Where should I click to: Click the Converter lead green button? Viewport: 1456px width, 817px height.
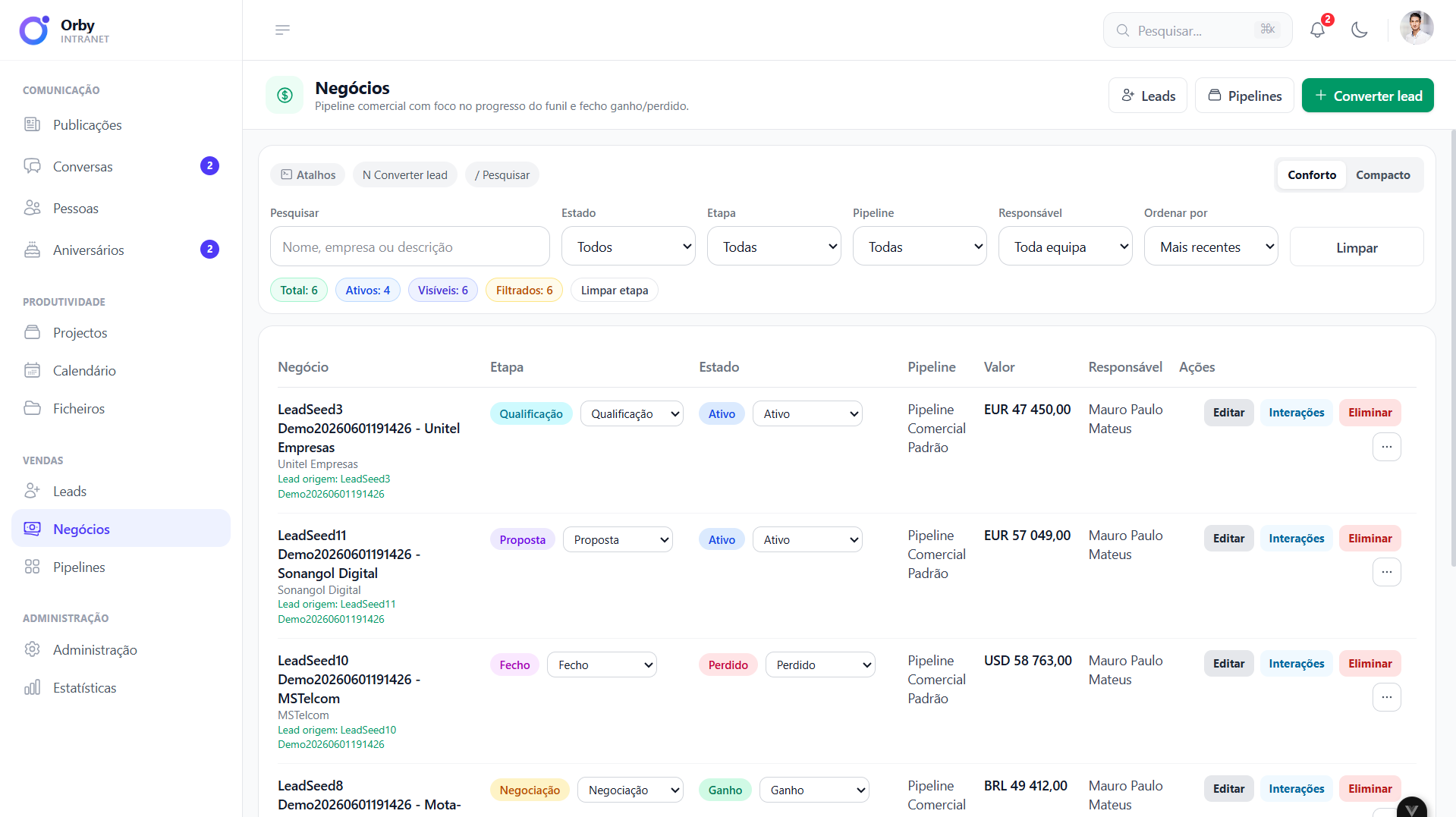(1367, 96)
